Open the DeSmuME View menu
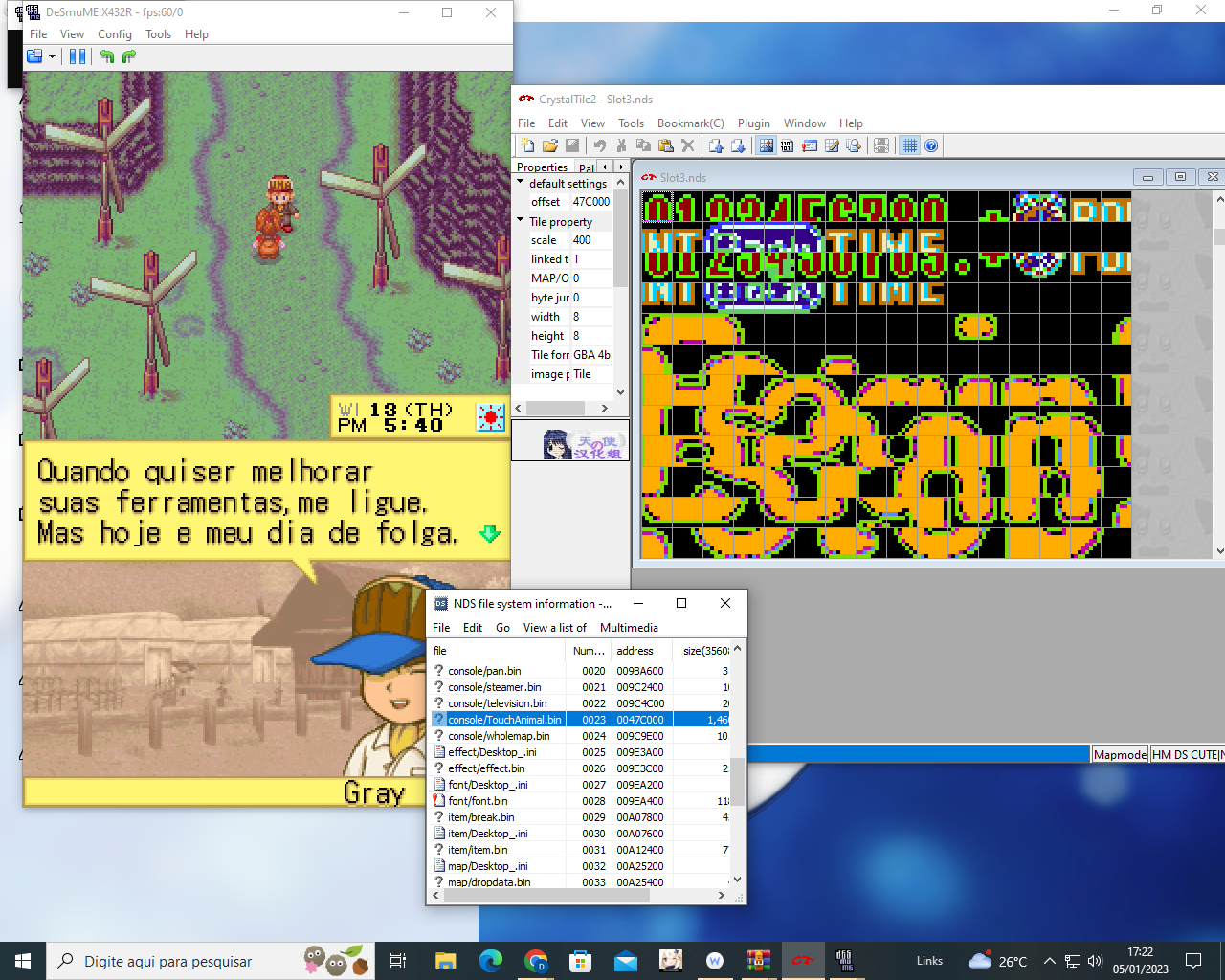The image size is (1225, 980). pos(72,33)
